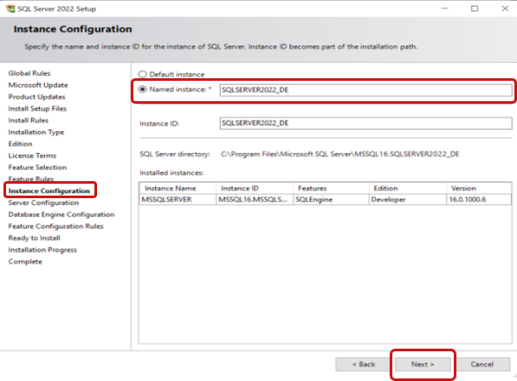Click the Instance Name column header
The image size is (517, 381).
click(178, 188)
